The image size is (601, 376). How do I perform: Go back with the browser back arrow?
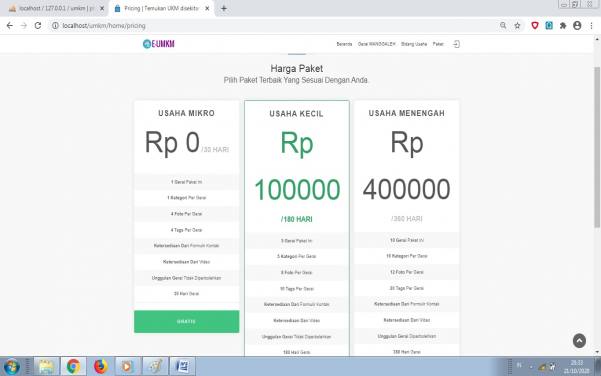point(10,26)
